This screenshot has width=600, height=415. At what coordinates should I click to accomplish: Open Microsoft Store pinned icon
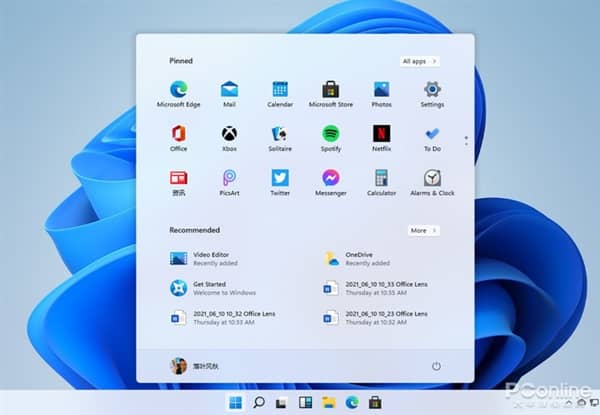(x=330, y=90)
